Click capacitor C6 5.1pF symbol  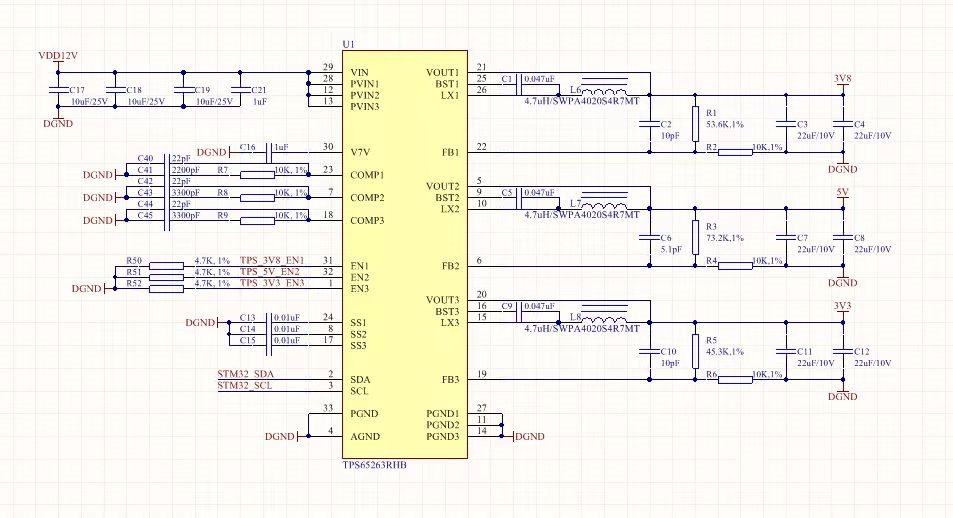pos(650,238)
